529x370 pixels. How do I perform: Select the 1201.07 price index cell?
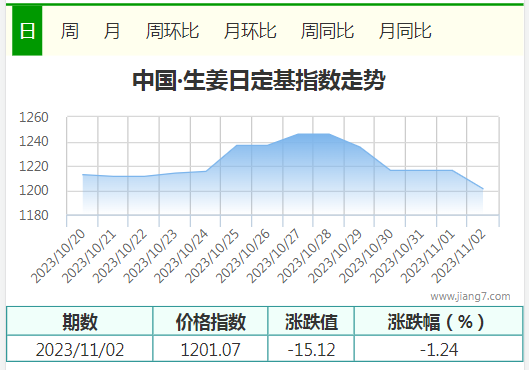(x=210, y=349)
